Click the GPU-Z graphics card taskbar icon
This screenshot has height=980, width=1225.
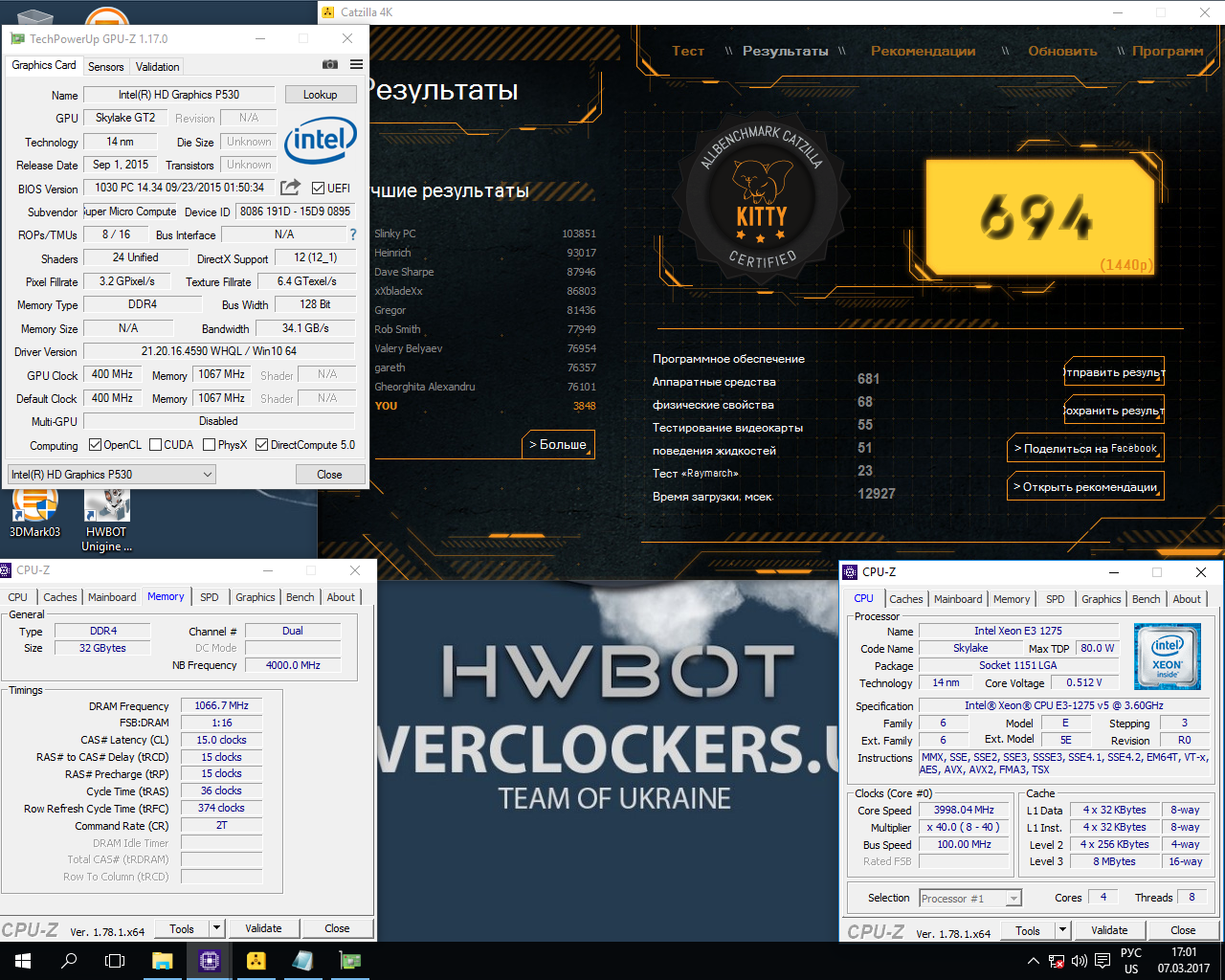pos(350,961)
